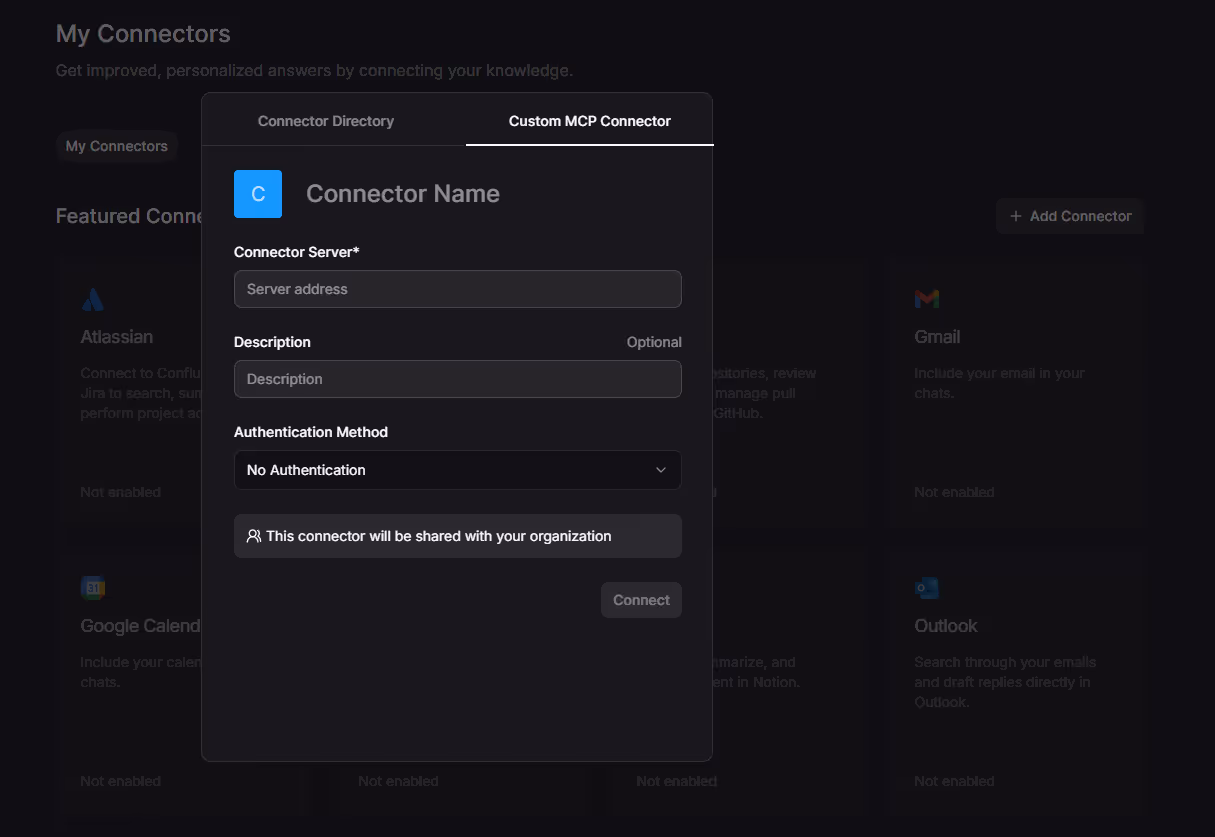Click the blue connector avatar labeled C

[x=257, y=194]
